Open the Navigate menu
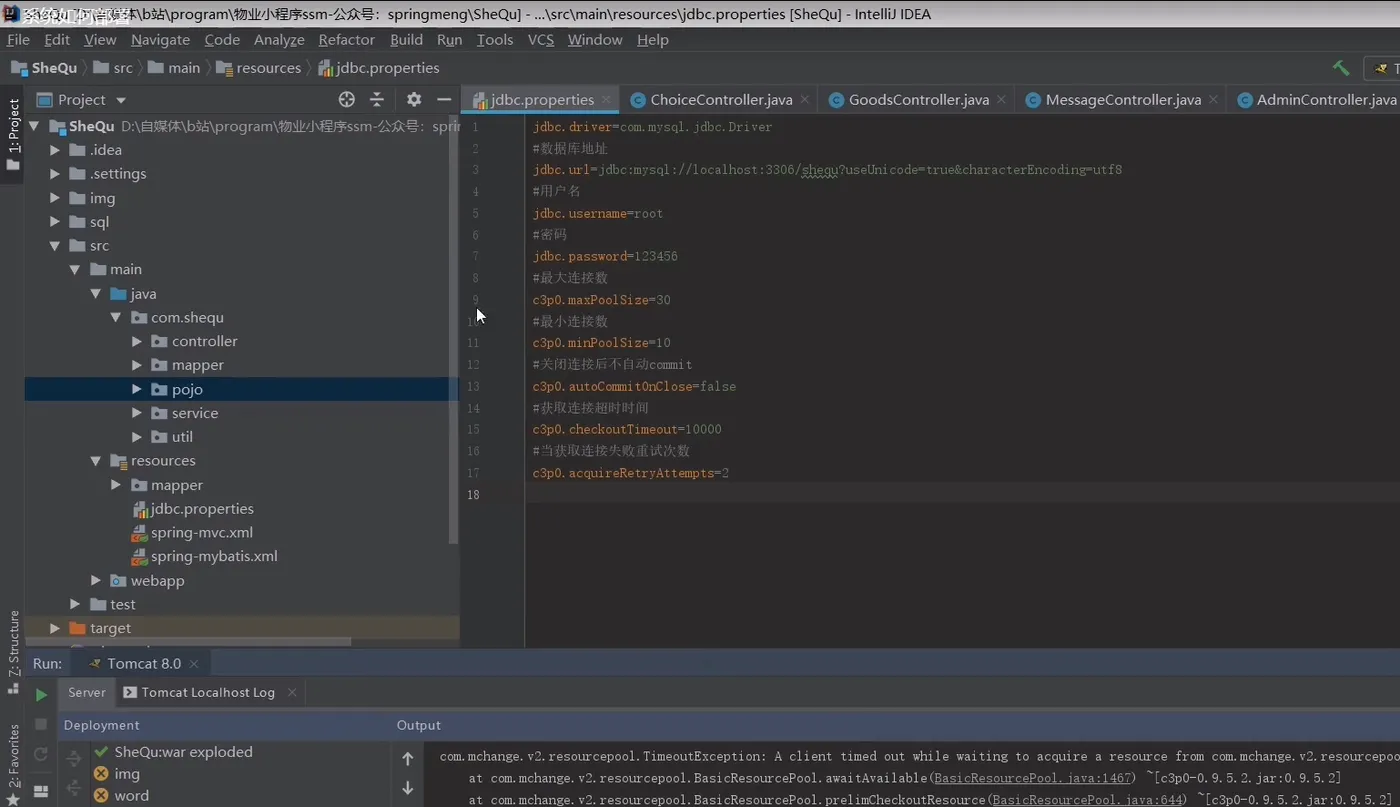 (160, 40)
